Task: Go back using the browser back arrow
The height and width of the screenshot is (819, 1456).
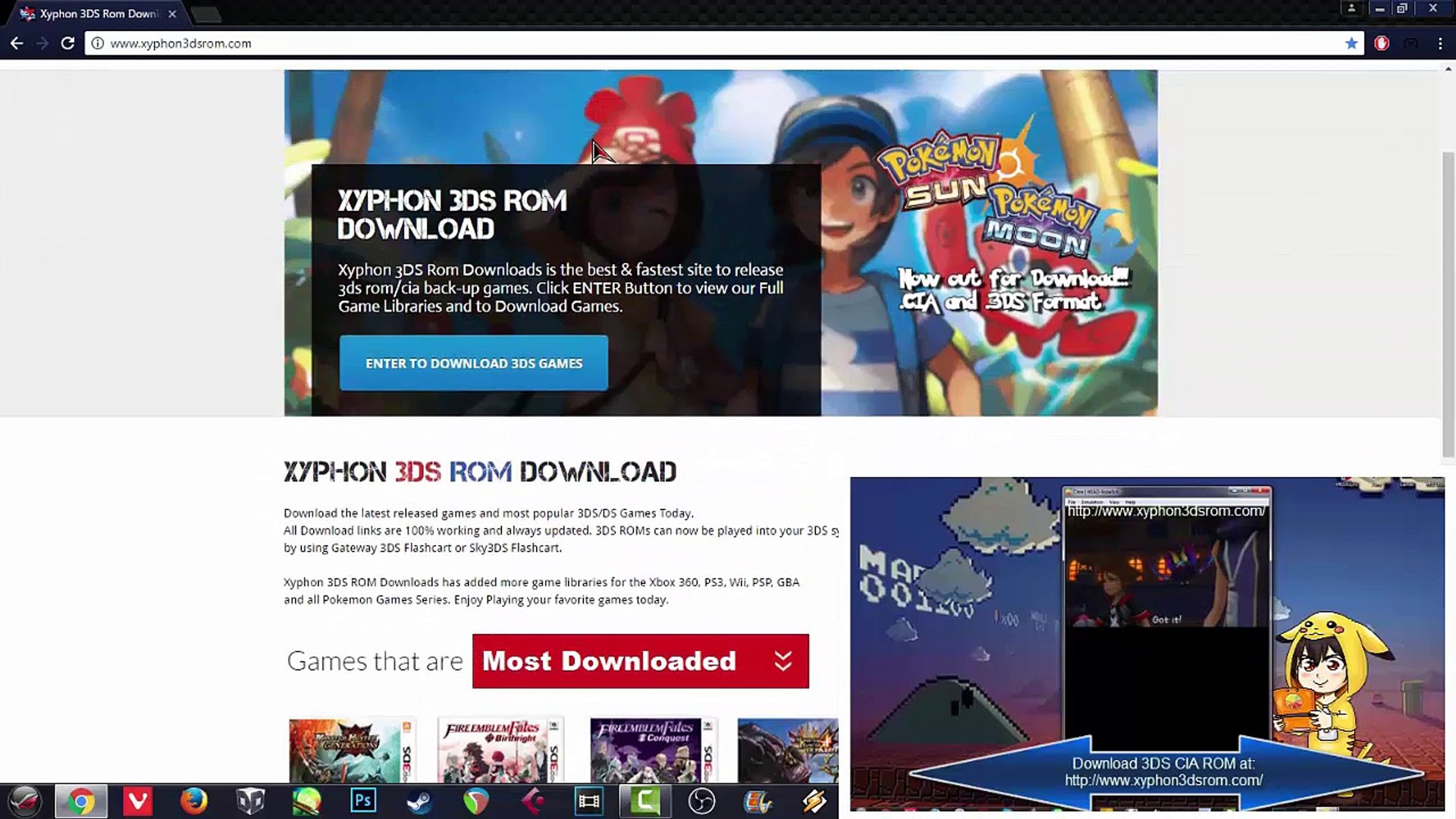Action: [17, 43]
